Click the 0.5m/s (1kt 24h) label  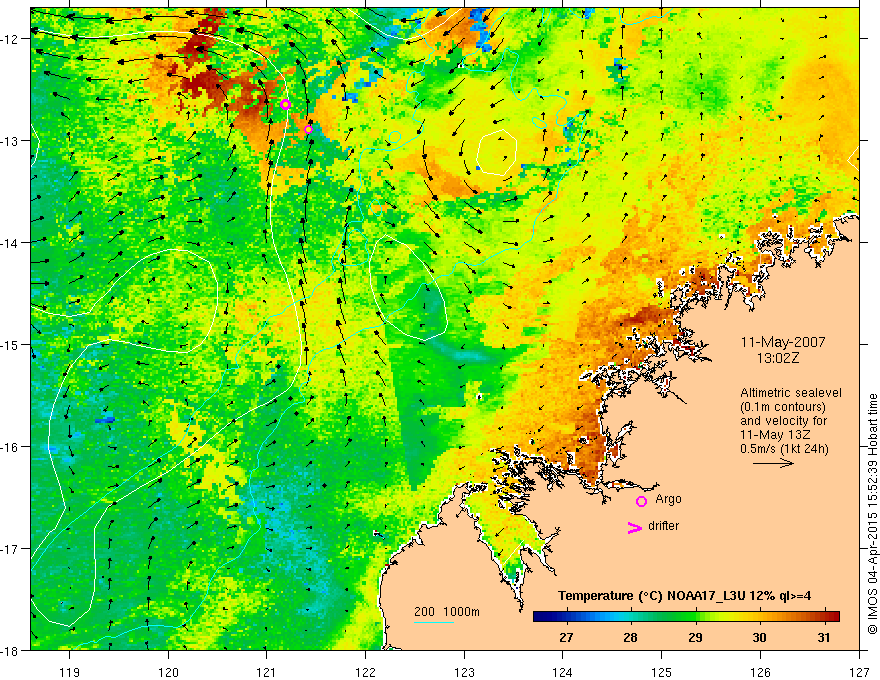[784, 449]
